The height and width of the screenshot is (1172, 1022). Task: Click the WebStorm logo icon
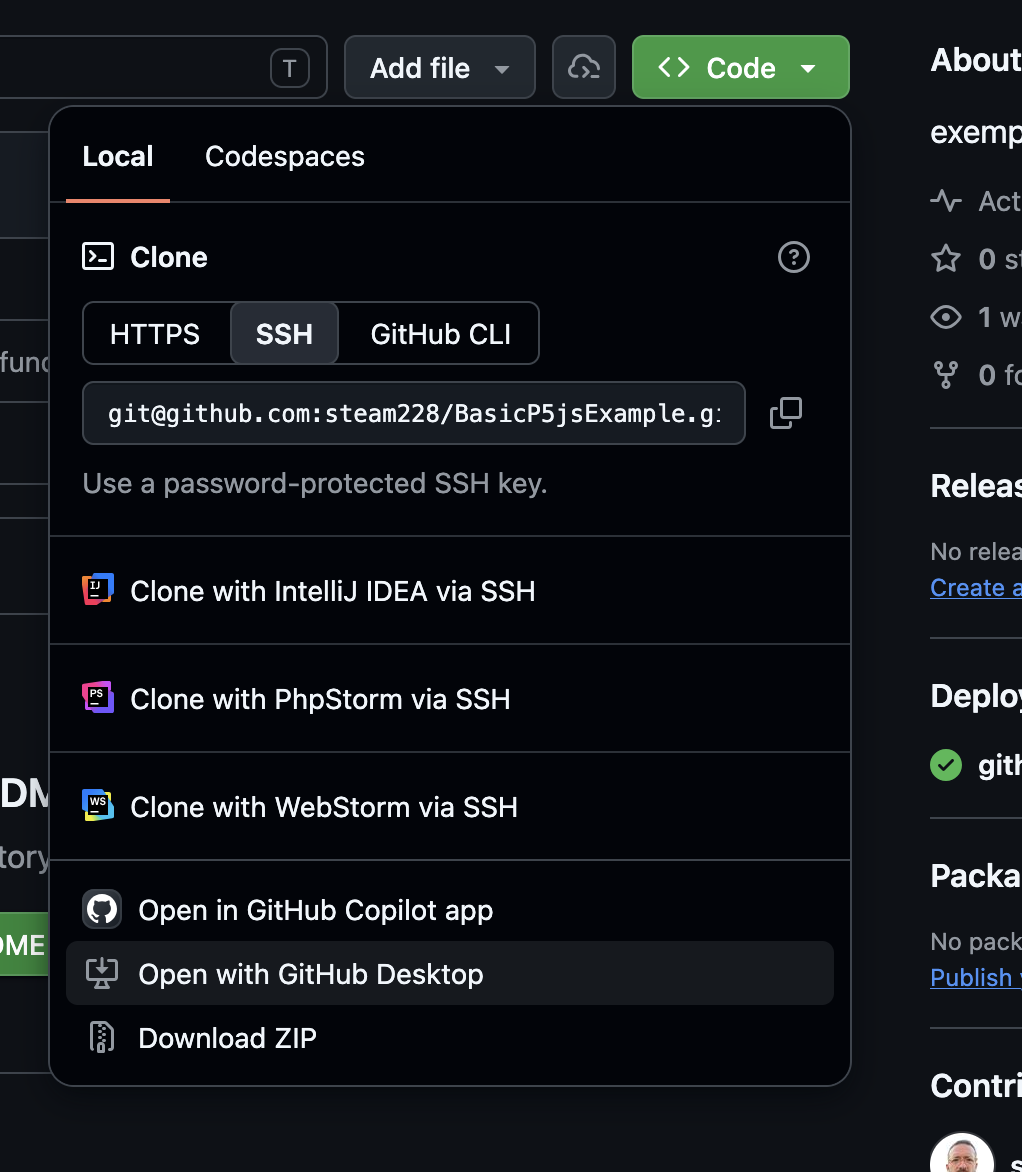(98, 805)
